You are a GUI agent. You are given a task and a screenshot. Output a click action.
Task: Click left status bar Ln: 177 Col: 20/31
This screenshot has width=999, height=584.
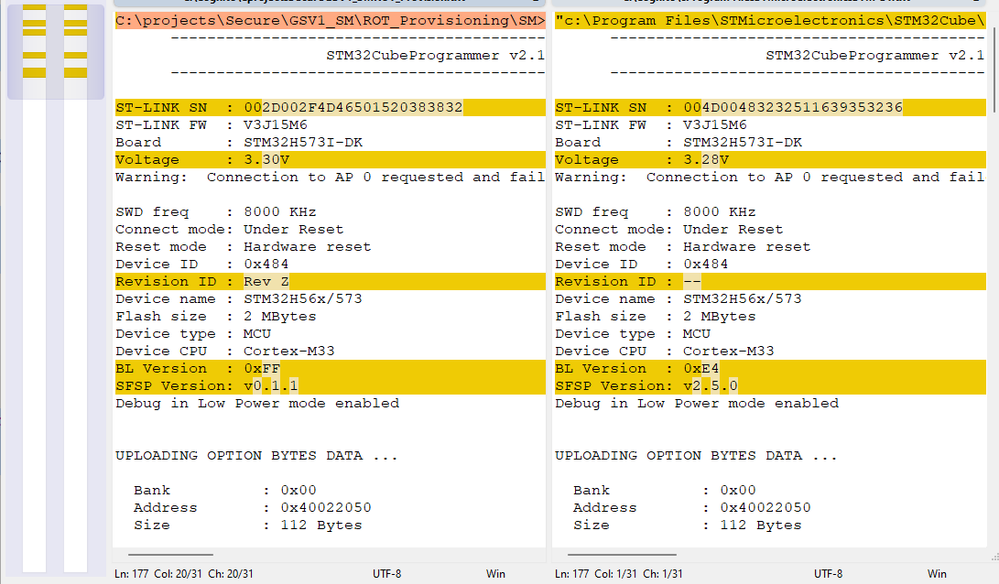pos(183,574)
